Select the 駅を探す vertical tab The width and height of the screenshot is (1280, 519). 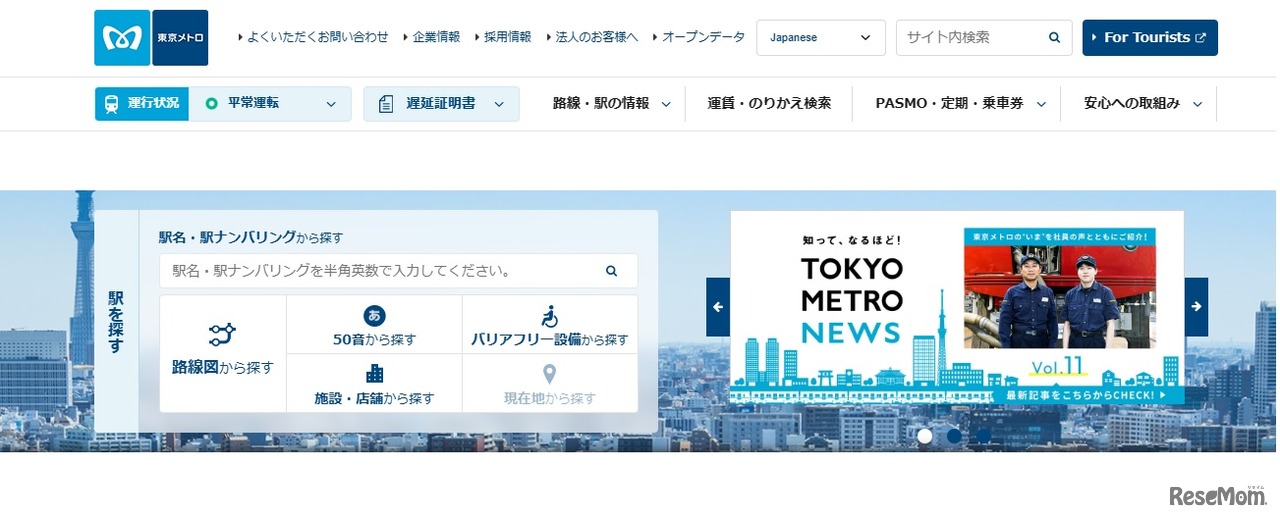(x=116, y=321)
